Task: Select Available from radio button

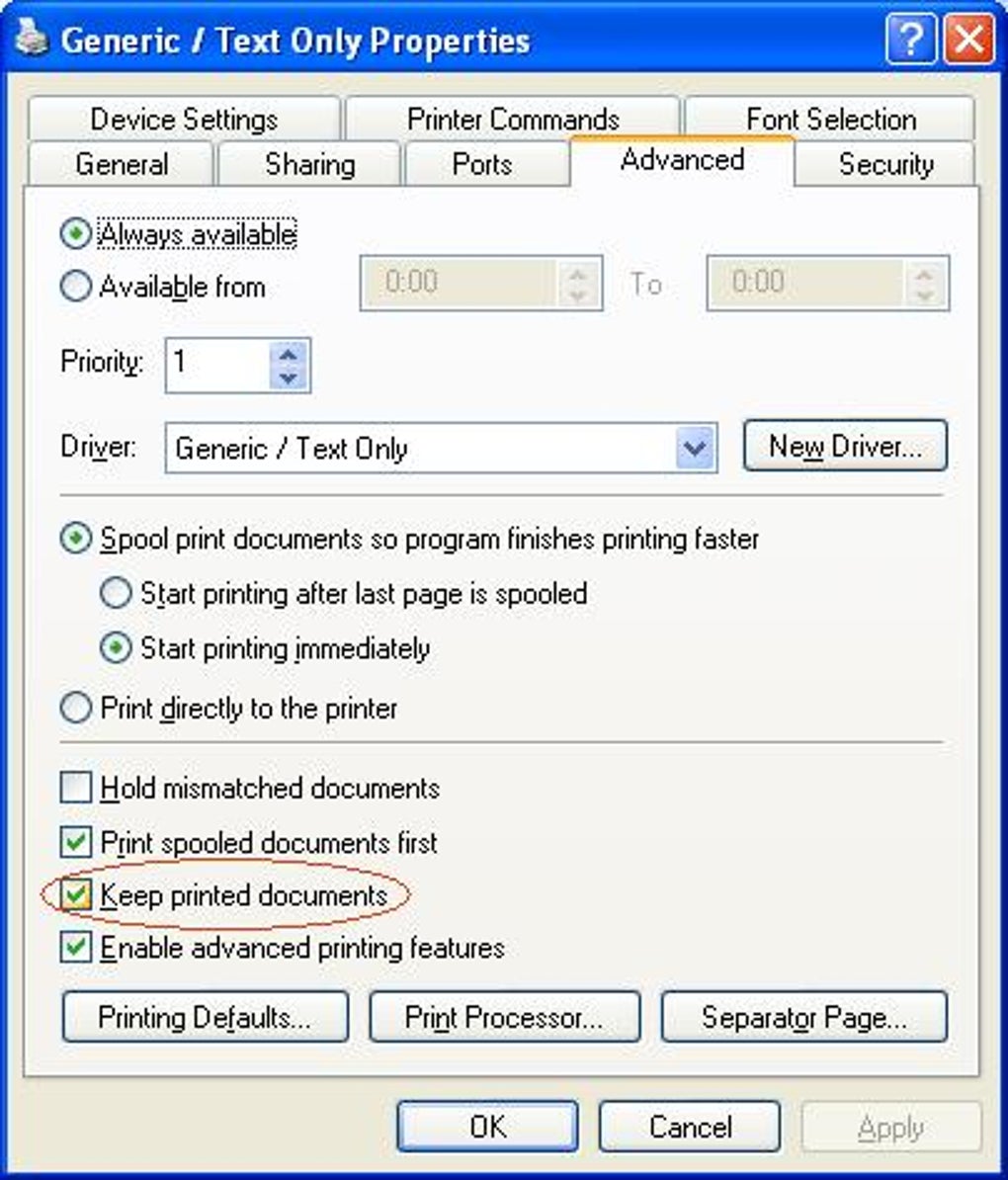Action: pos(76,287)
